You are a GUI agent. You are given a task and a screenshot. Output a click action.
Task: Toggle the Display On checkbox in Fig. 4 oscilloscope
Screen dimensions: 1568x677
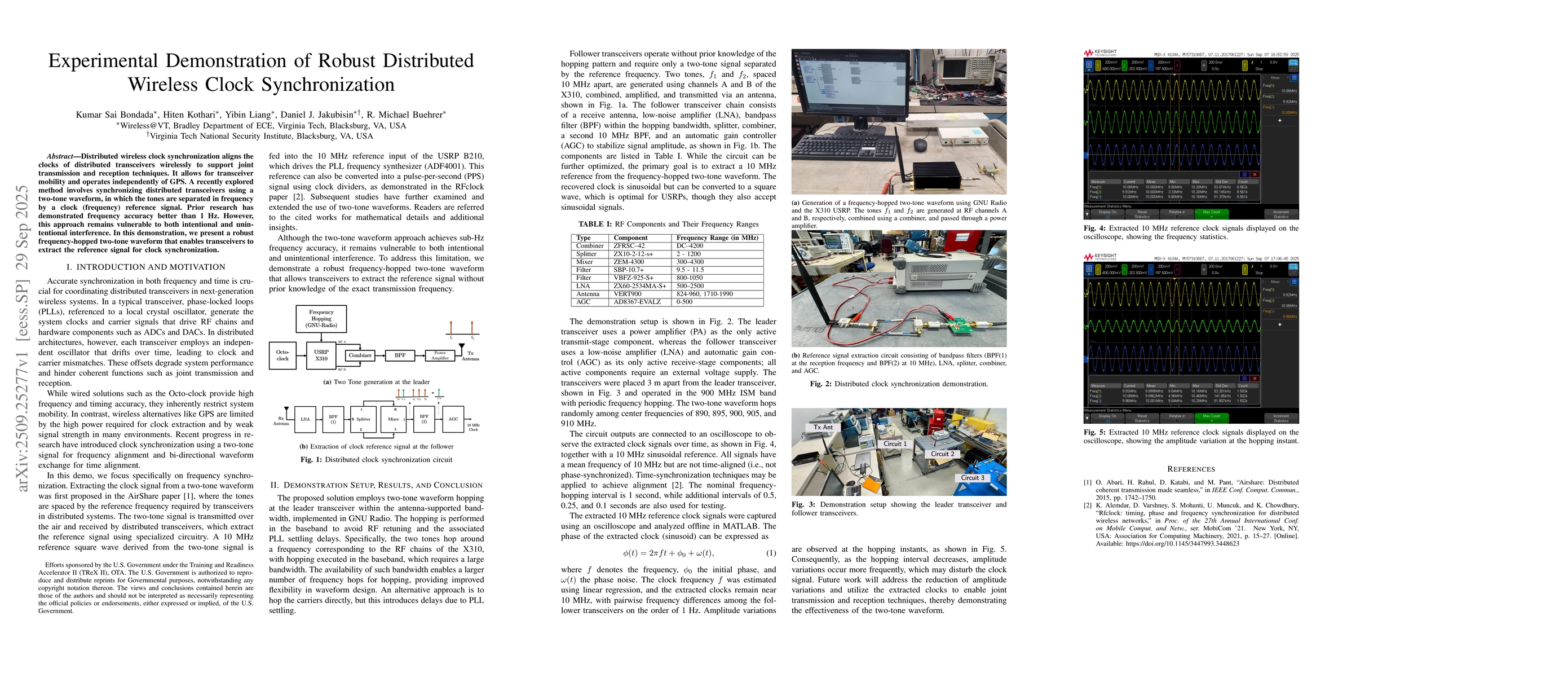pyautogui.click(x=1108, y=216)
